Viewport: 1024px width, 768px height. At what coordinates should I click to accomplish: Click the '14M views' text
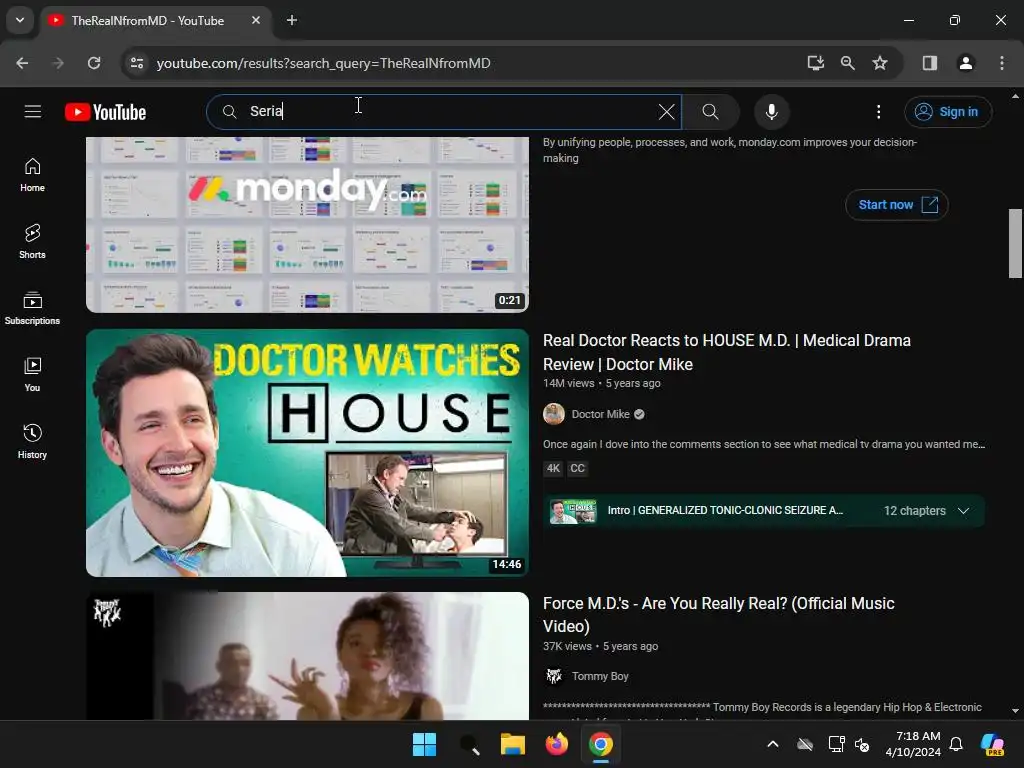pyautogui.click(x=569, y=383)
